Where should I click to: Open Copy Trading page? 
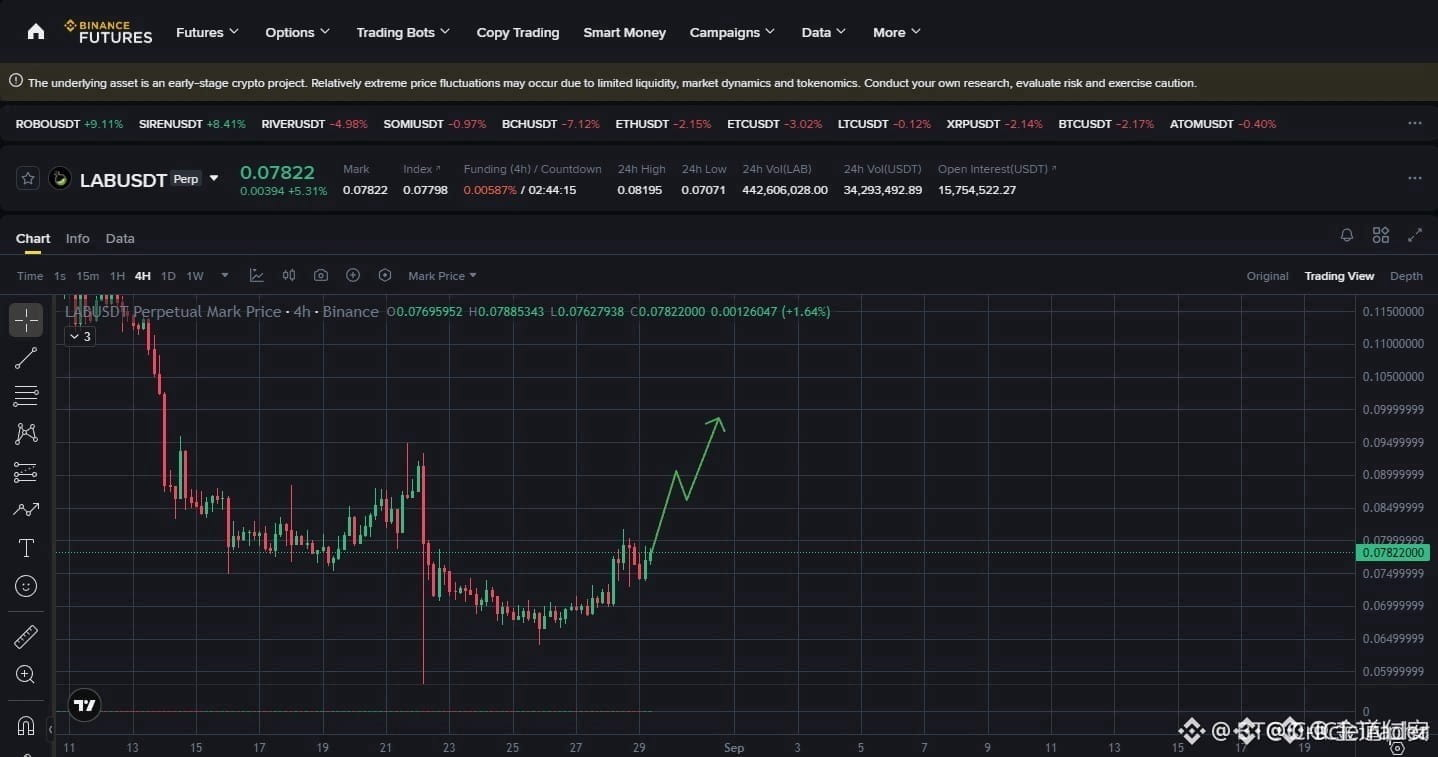coord(518,32)
